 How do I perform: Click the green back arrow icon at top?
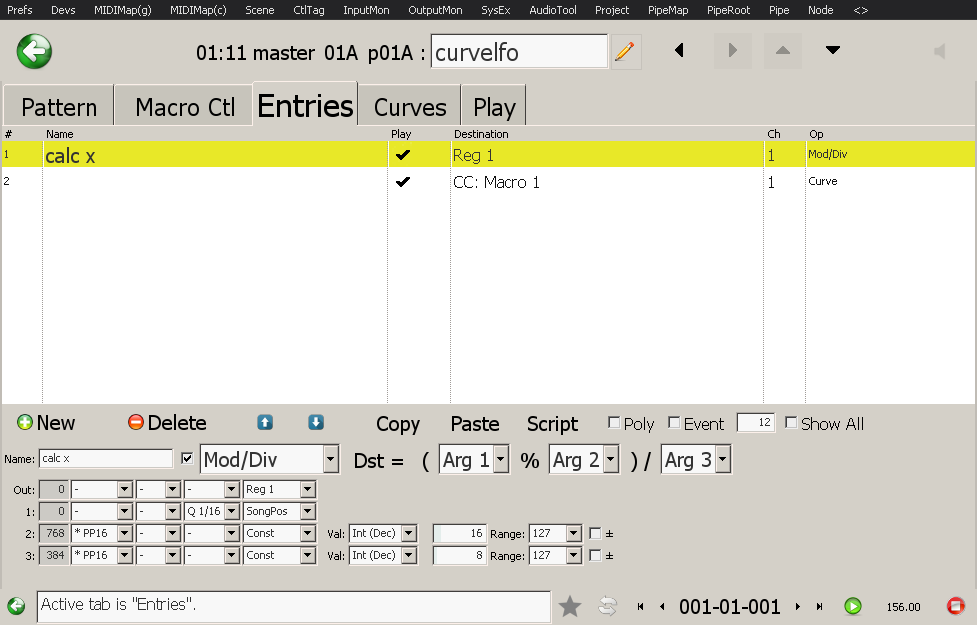(35, 51)
